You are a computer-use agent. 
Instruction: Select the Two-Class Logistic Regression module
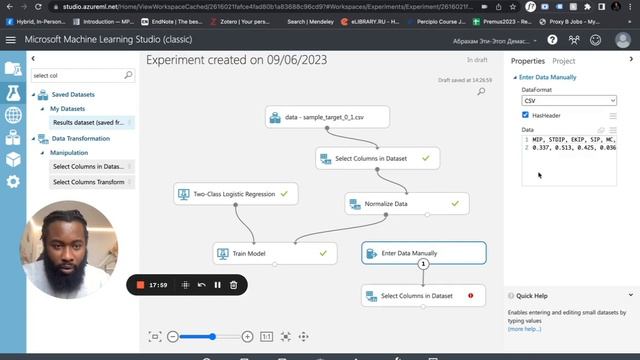tap(236, 194)
